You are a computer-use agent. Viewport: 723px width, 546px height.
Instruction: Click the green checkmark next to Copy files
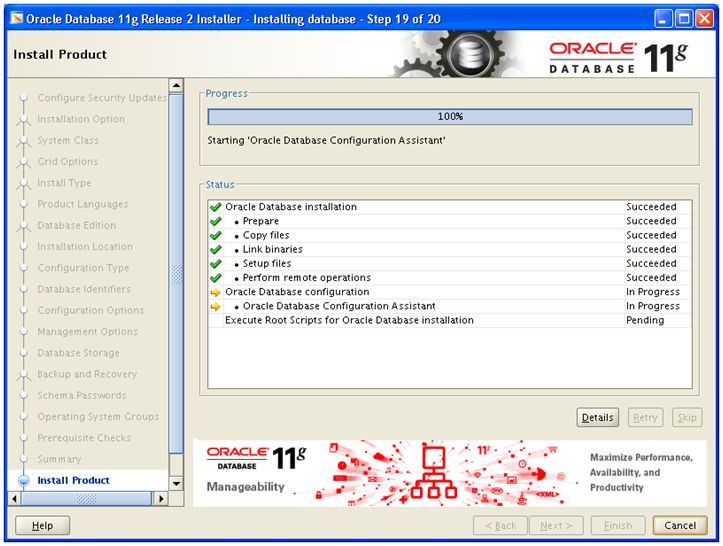215,236
